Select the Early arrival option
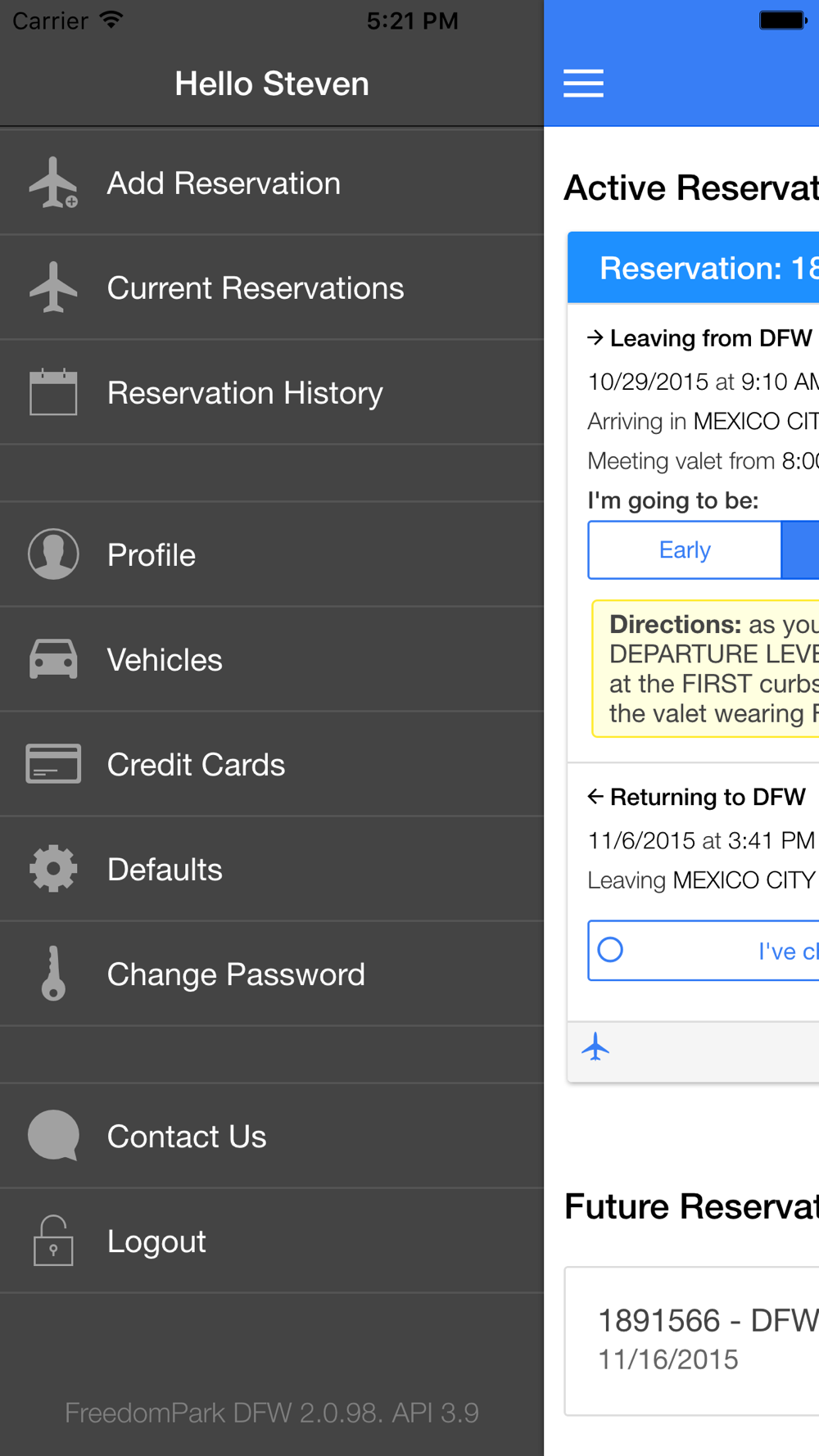This screenshot has height=1456, width=819. point(685,549)
